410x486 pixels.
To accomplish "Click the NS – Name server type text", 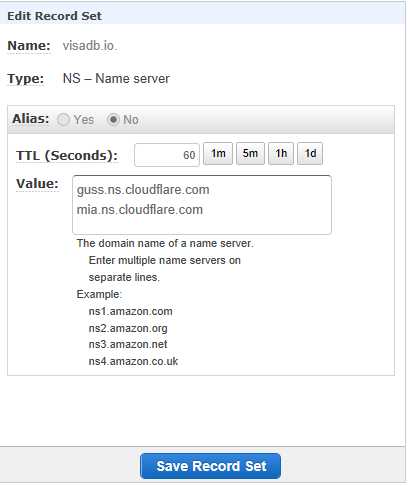I will click(x=116, y=79).
